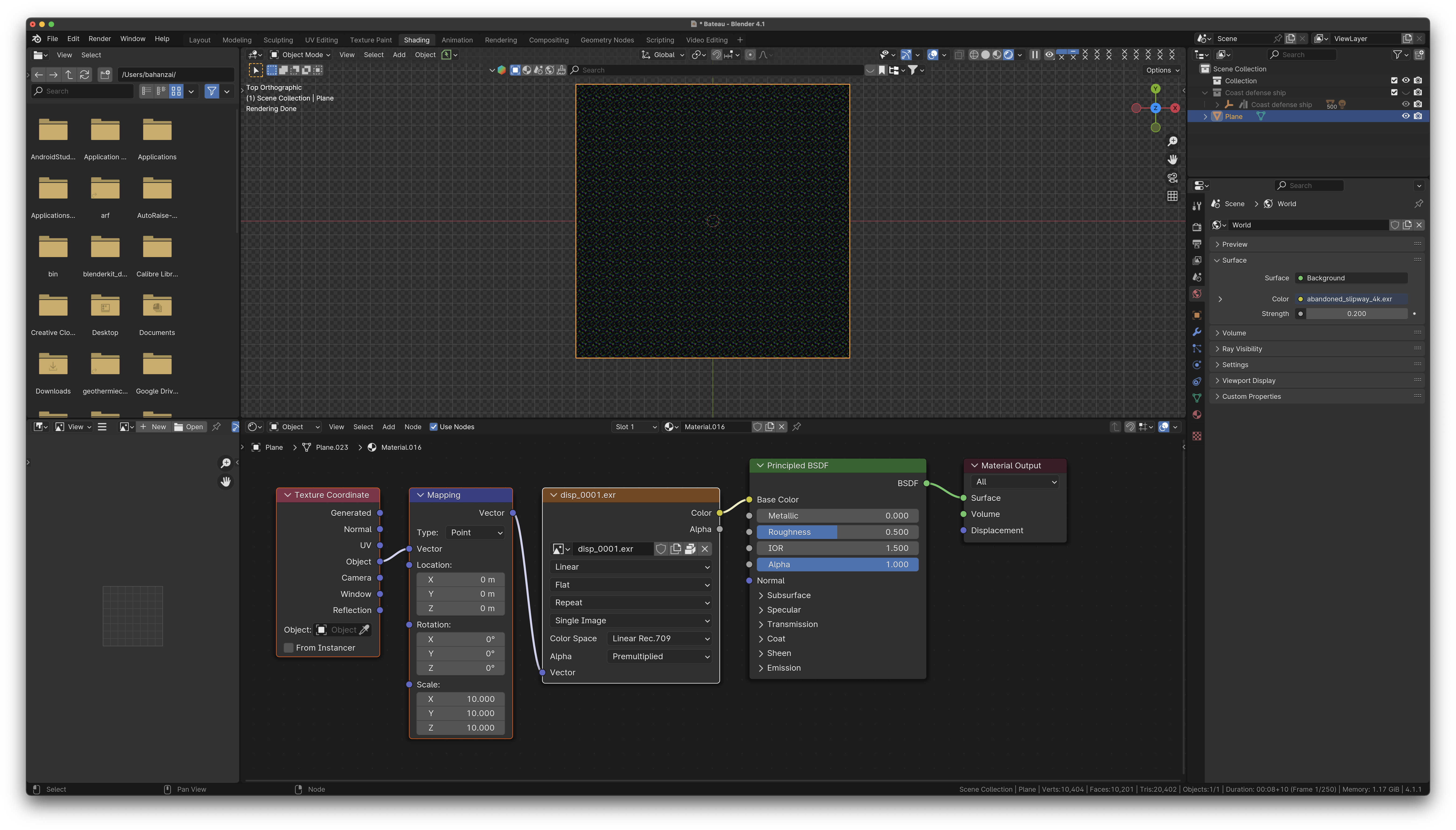This screenshot has width=1456, height=830.
Task: Open the Output properties tab
Action: [1197, 244]
